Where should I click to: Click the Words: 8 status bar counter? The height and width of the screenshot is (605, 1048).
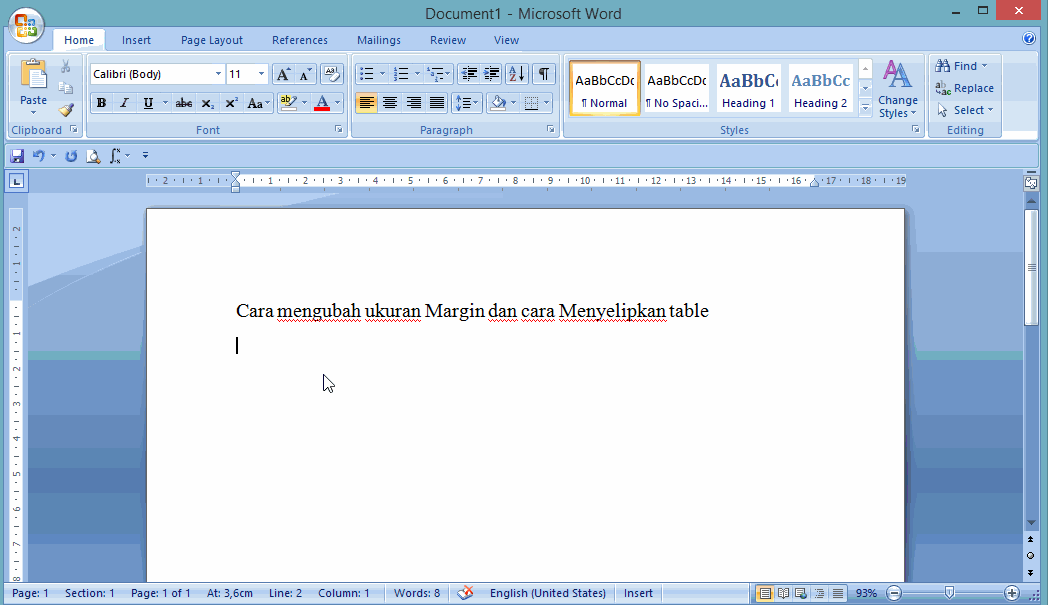pos(416,593)
